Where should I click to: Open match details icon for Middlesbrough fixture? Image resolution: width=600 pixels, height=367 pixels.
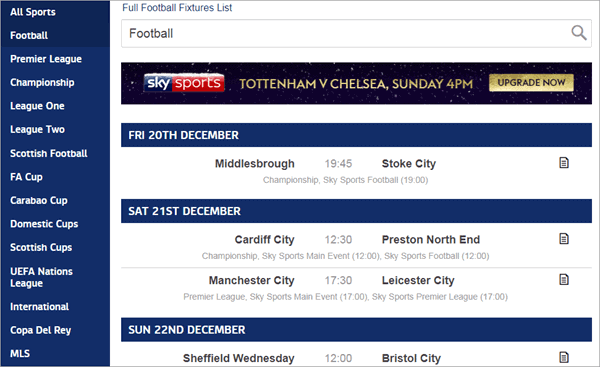point(564,163)
